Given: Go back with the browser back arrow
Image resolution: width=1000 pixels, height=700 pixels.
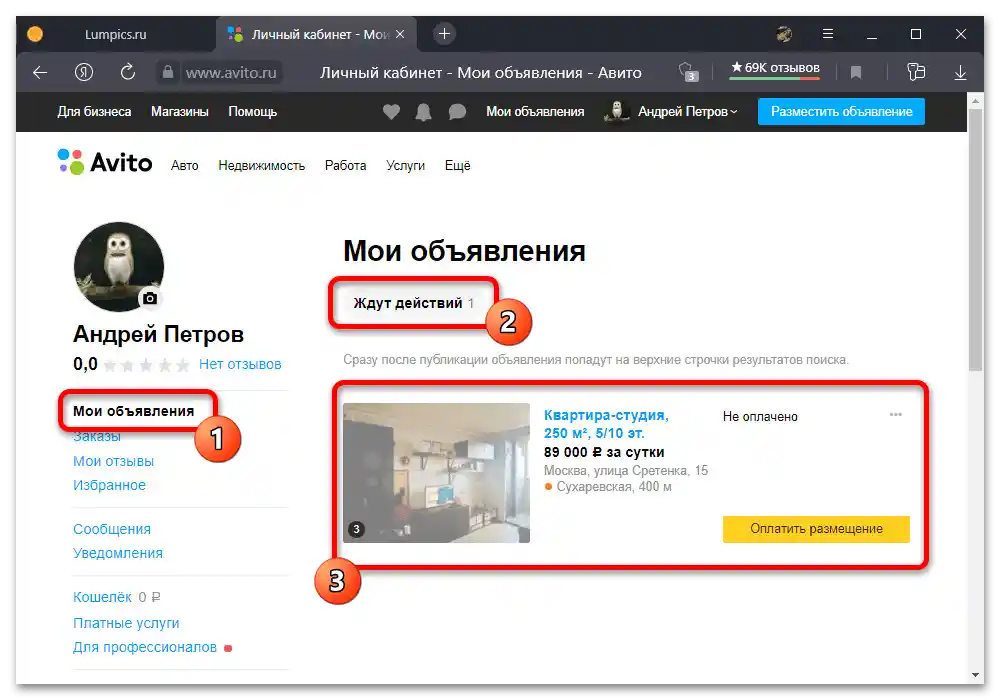Looking at the screenshot, I should (40, 73).
